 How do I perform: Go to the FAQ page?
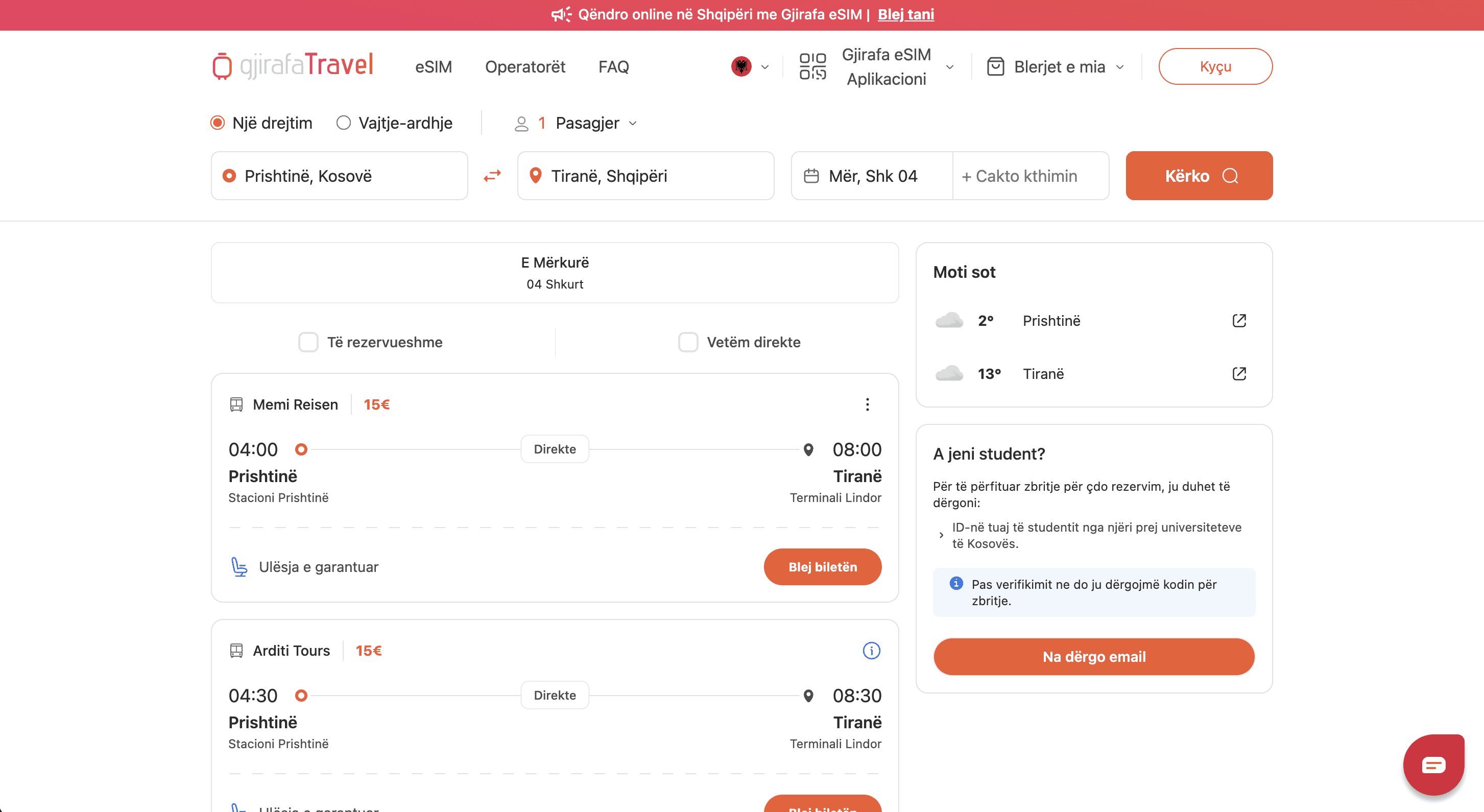(x=613, y=66)
